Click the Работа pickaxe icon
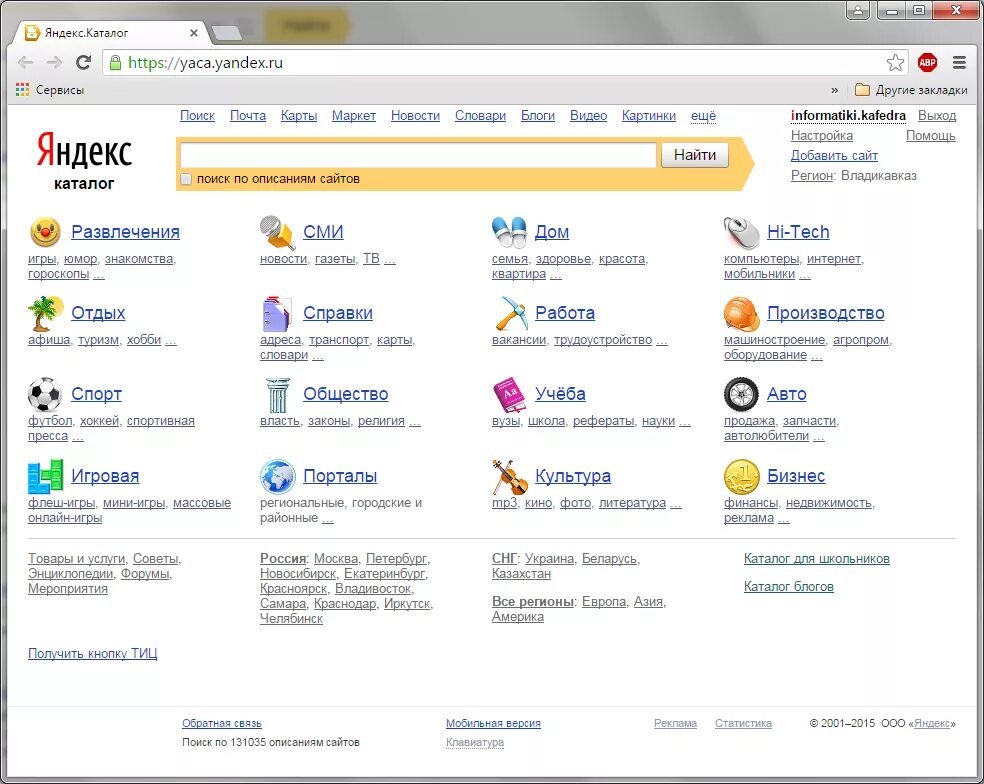 tap(511, 313)
